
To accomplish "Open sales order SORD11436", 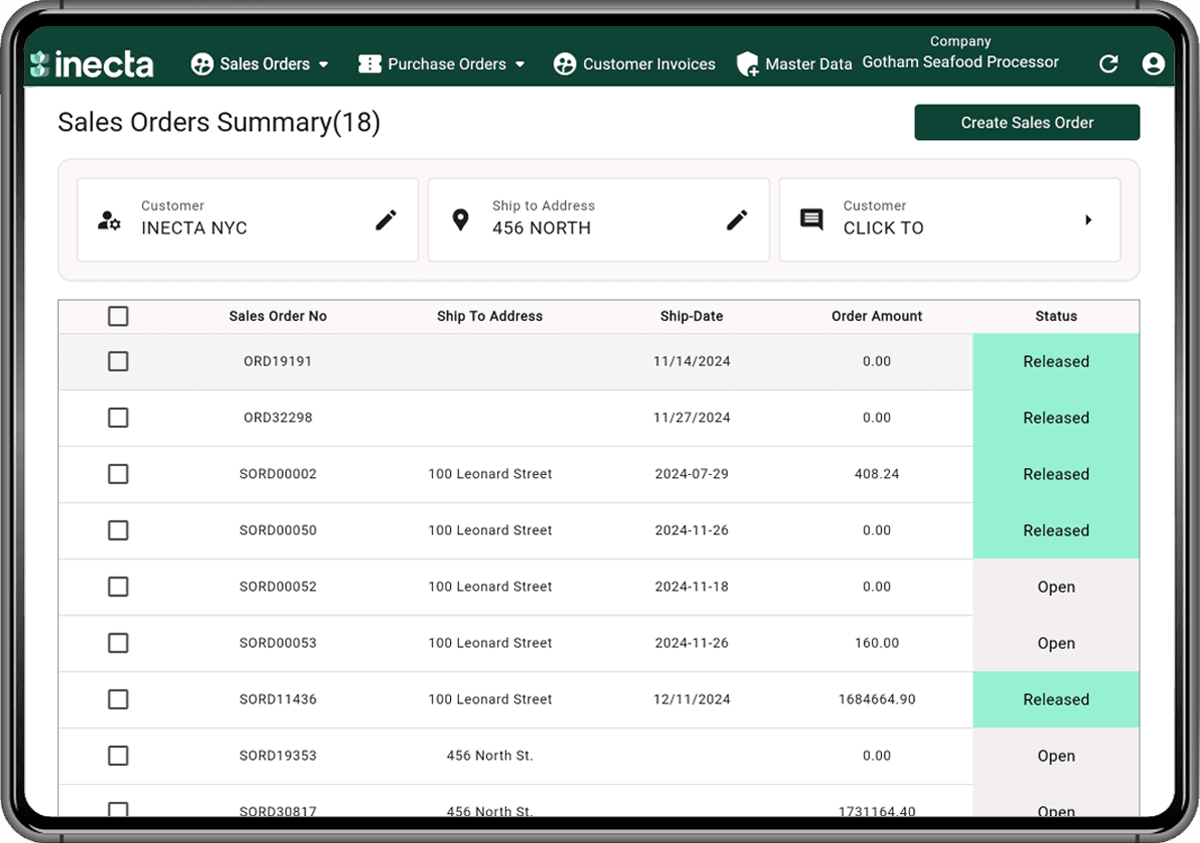I will pyautogui.click(x=278, y=699).
